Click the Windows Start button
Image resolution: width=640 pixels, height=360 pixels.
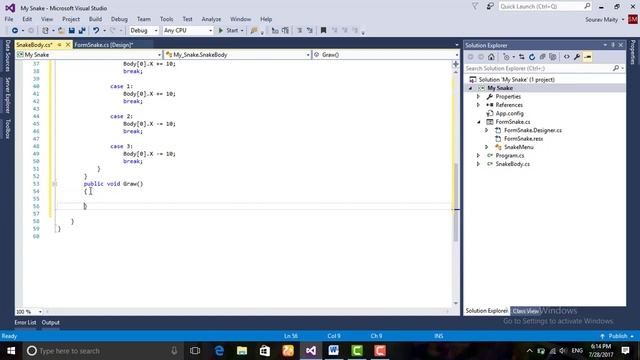point(11,351)
